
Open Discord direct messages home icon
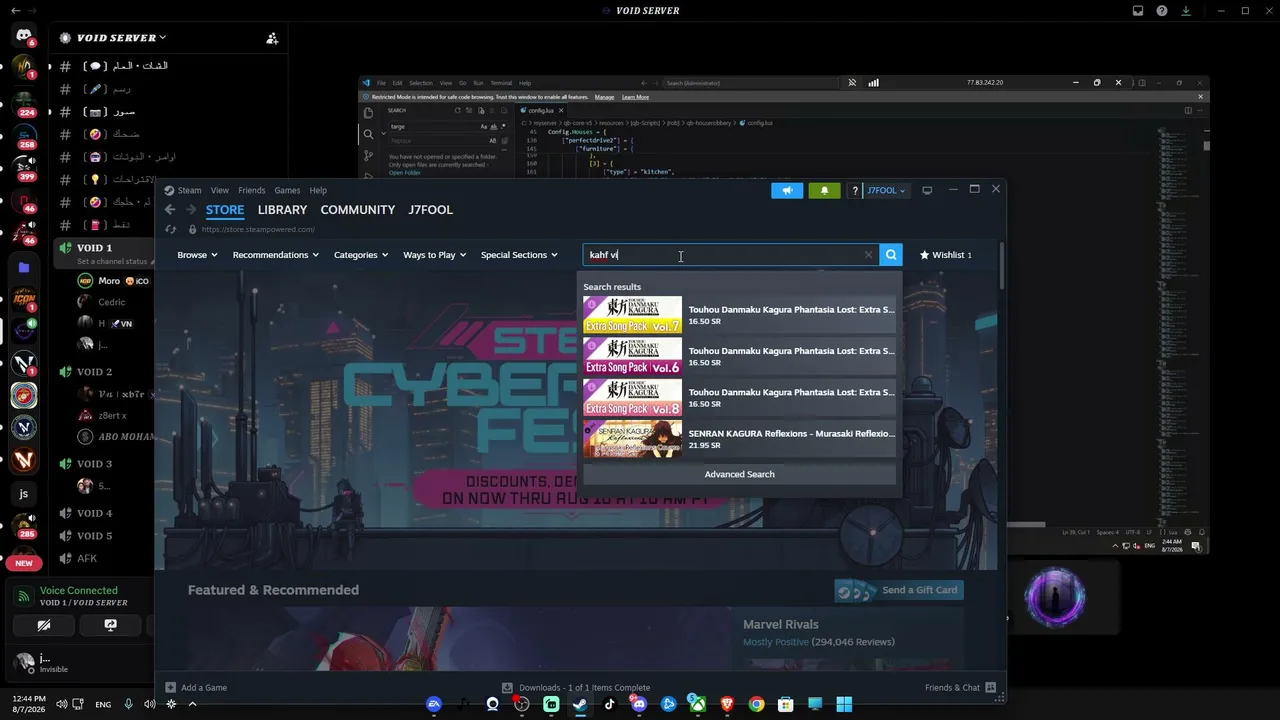[x=24, y=36]
